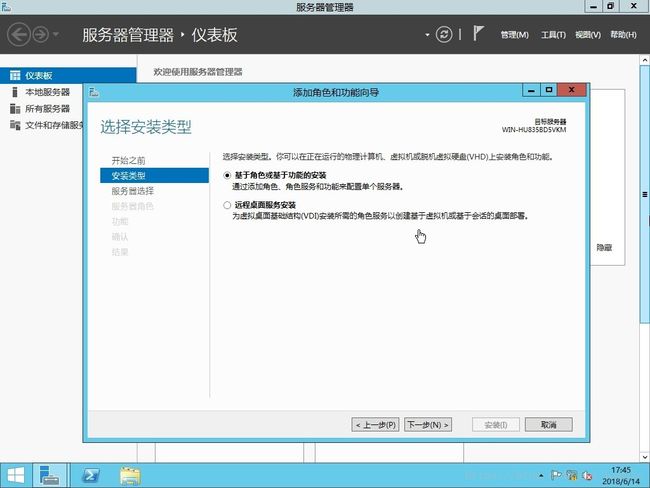Click the refresh icon in the header

[x=444, y=34]
